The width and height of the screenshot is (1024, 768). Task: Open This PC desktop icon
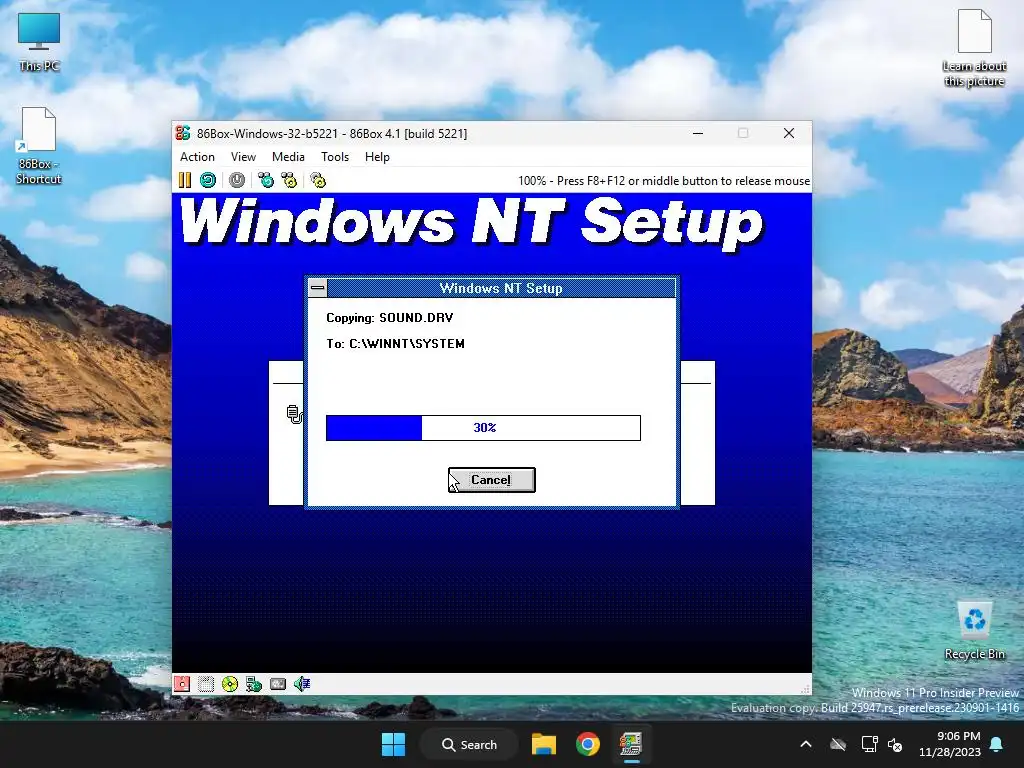tap(39, 41)
